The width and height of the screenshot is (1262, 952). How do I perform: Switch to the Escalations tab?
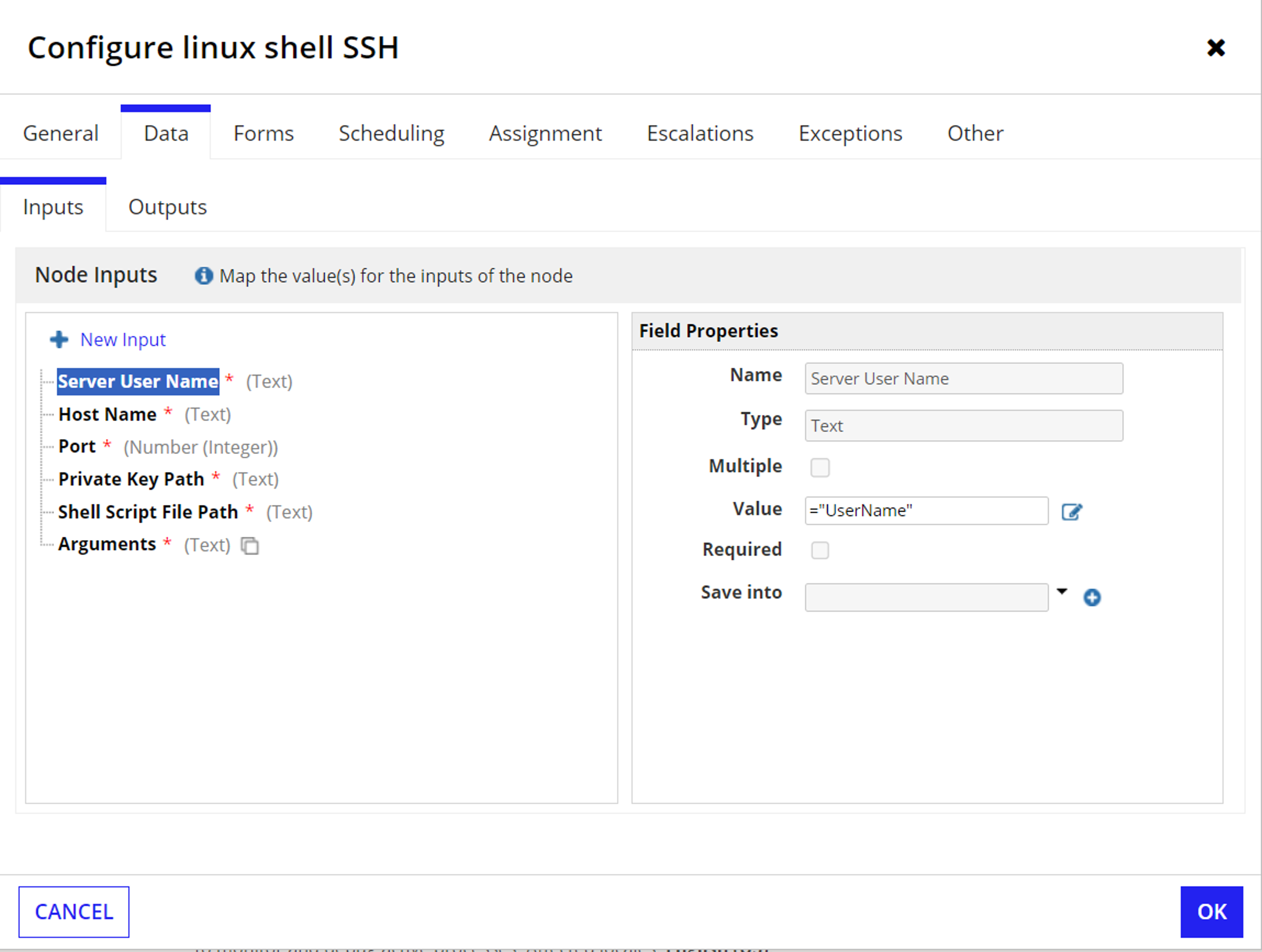(700, 133)
